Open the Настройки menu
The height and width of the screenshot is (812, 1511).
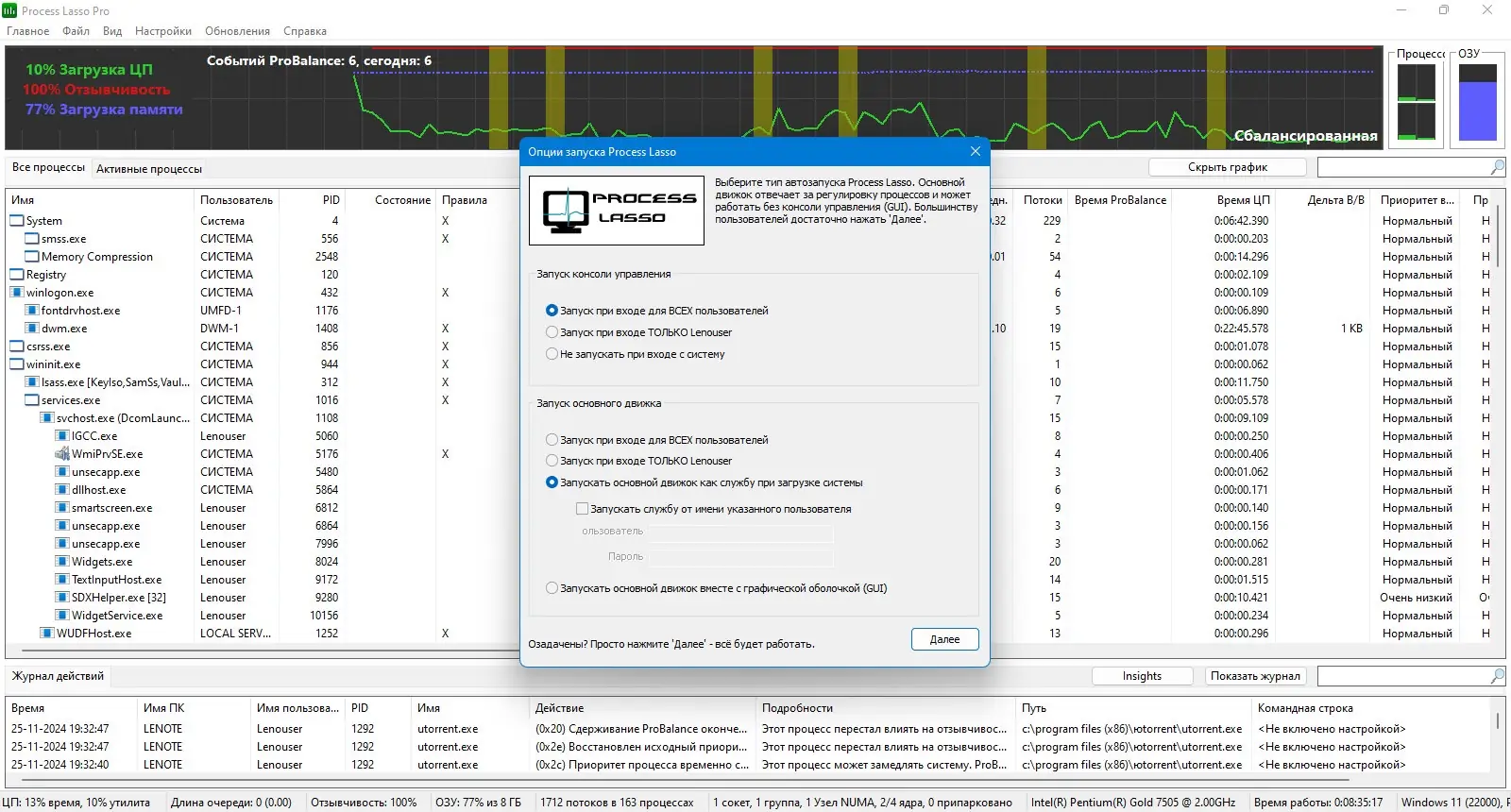point(163,31)
